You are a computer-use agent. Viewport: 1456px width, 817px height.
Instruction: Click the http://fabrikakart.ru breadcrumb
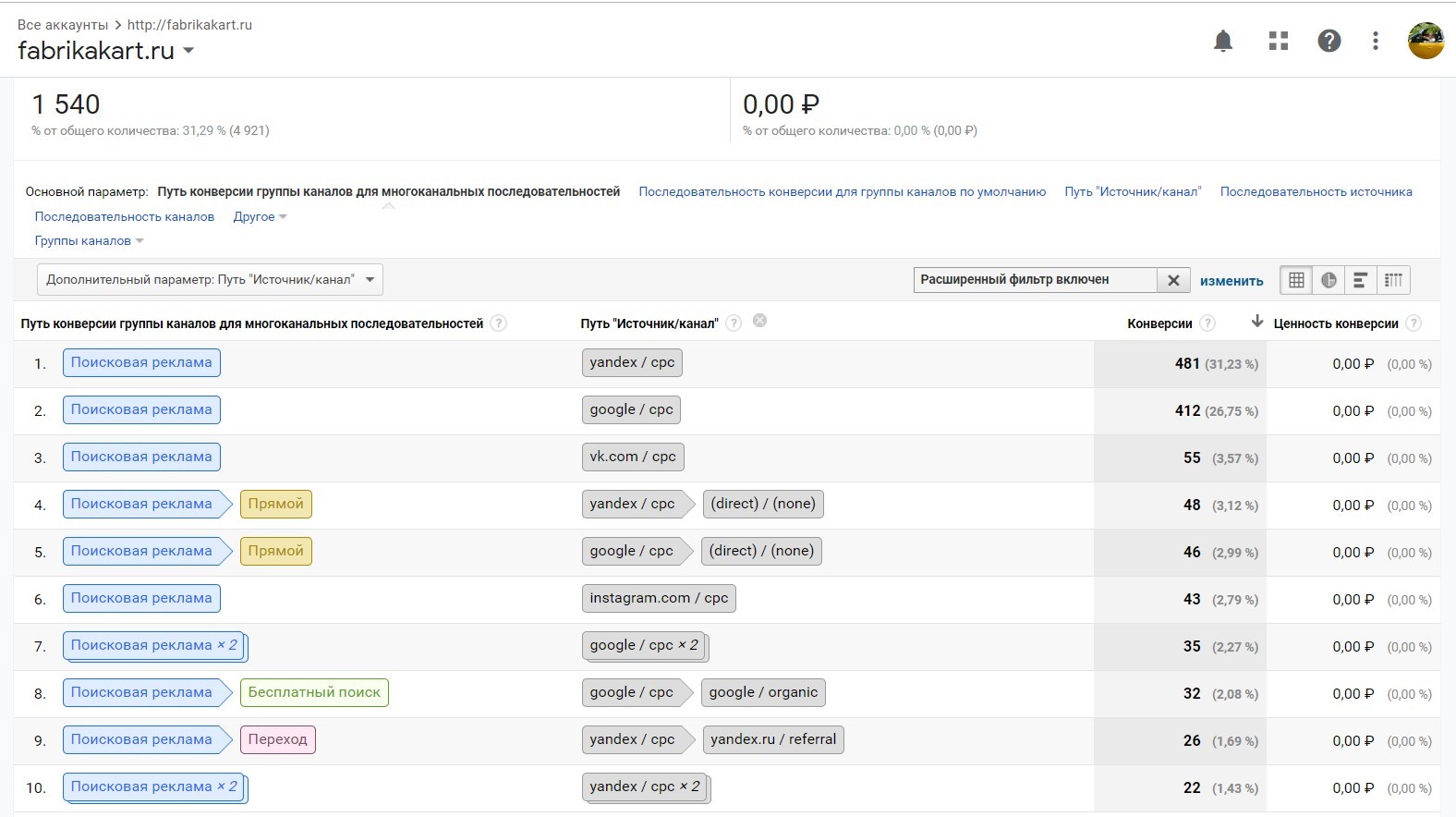click(x=189, y=25)
